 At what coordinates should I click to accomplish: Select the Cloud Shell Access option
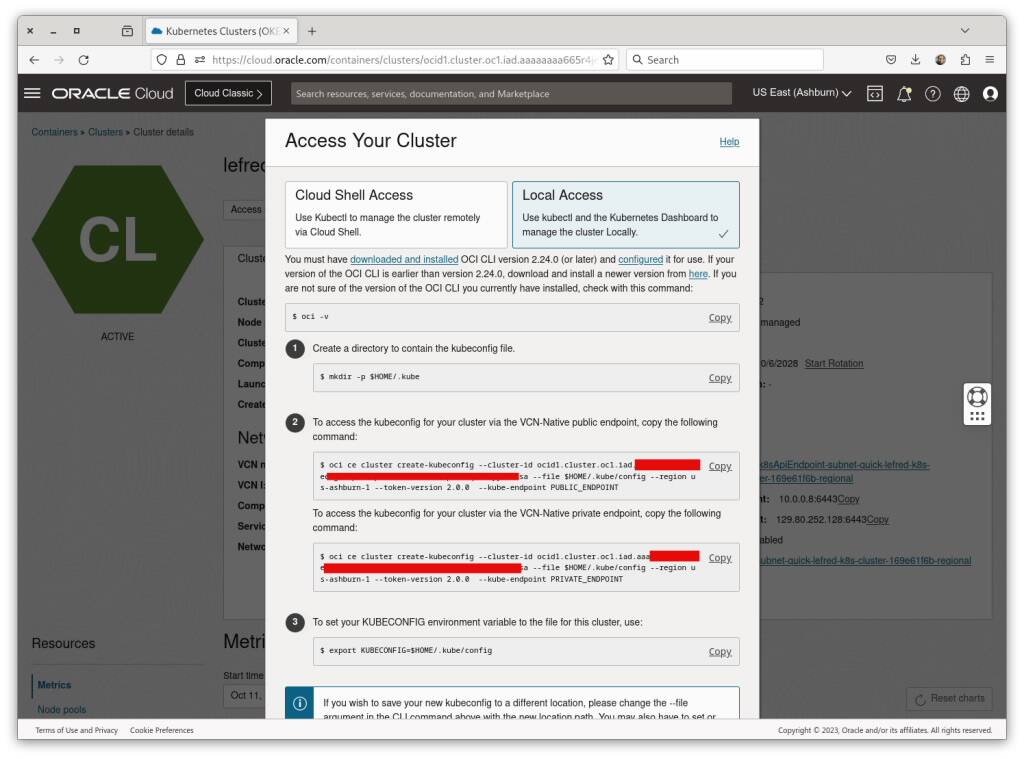pyautogui.click(x=396, y=214)
